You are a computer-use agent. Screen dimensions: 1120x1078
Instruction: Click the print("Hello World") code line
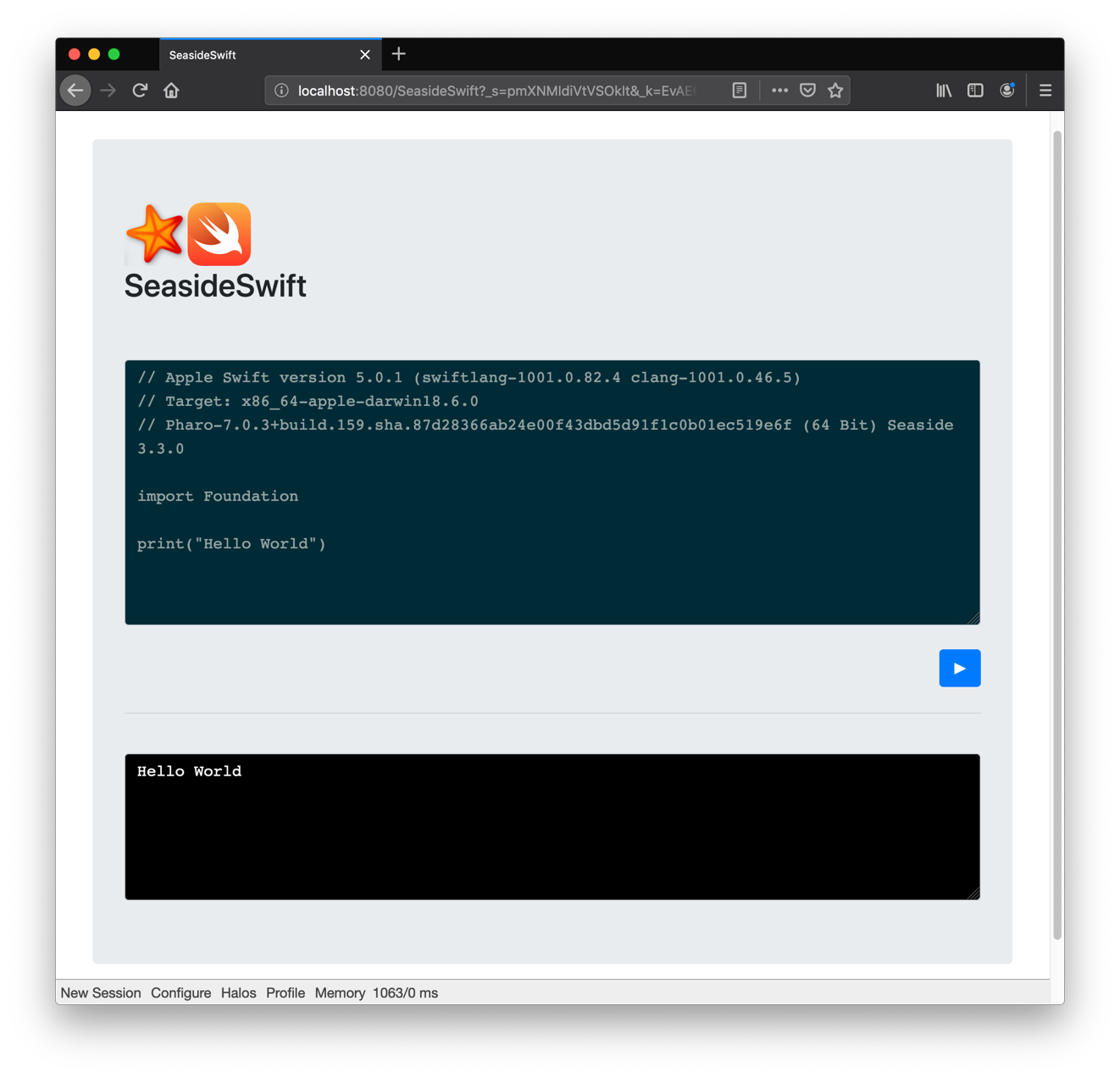[x=231, y=544]
